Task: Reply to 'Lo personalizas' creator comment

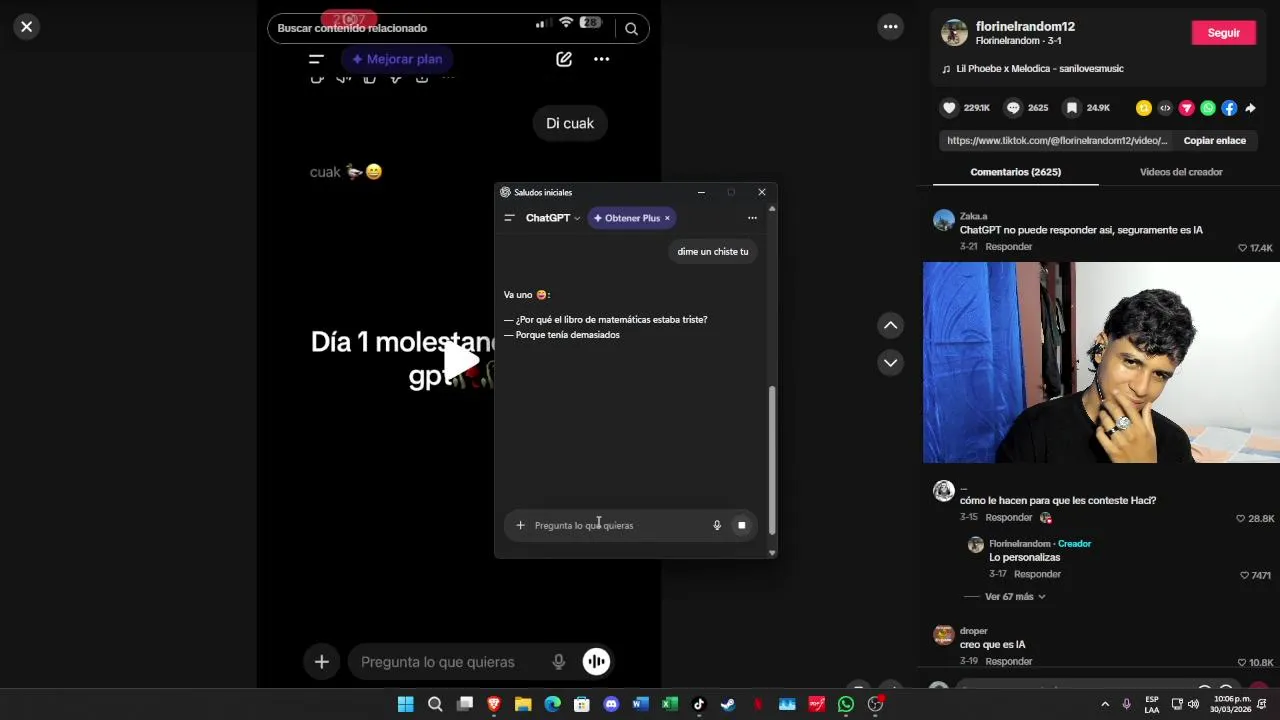Action: click(x=1037, y=575)
